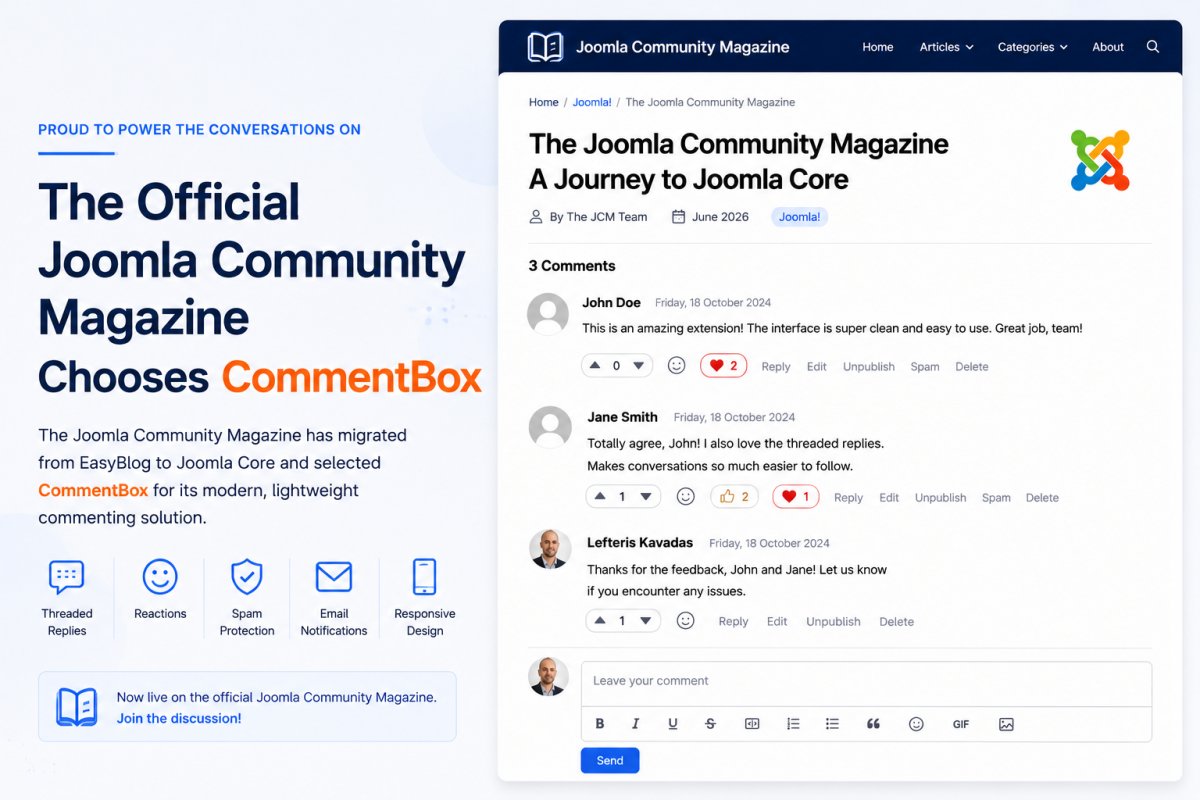The image size is (1200, 800).
Task: Toggle italic in the comment editor
Action: (635, 724)
